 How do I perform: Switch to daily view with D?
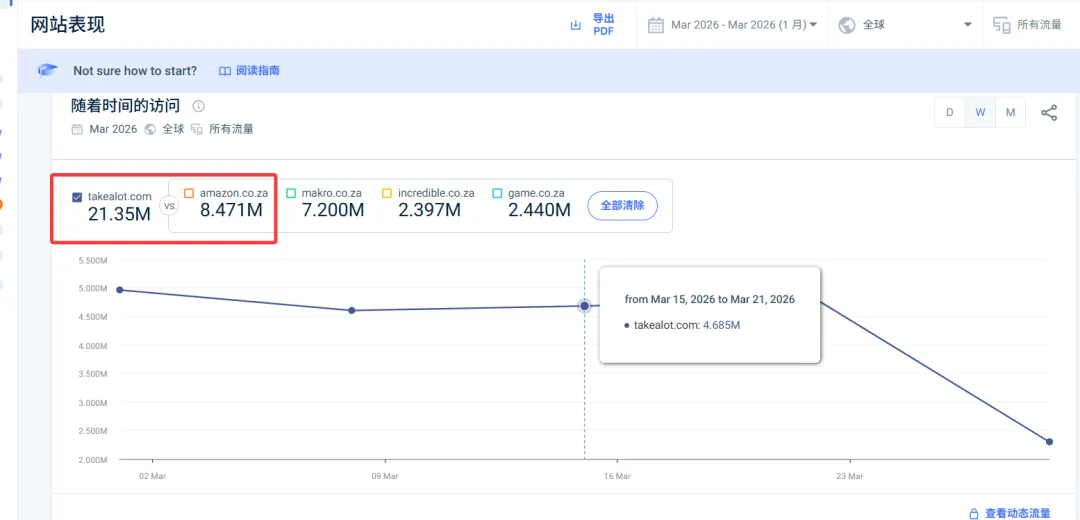949,113
